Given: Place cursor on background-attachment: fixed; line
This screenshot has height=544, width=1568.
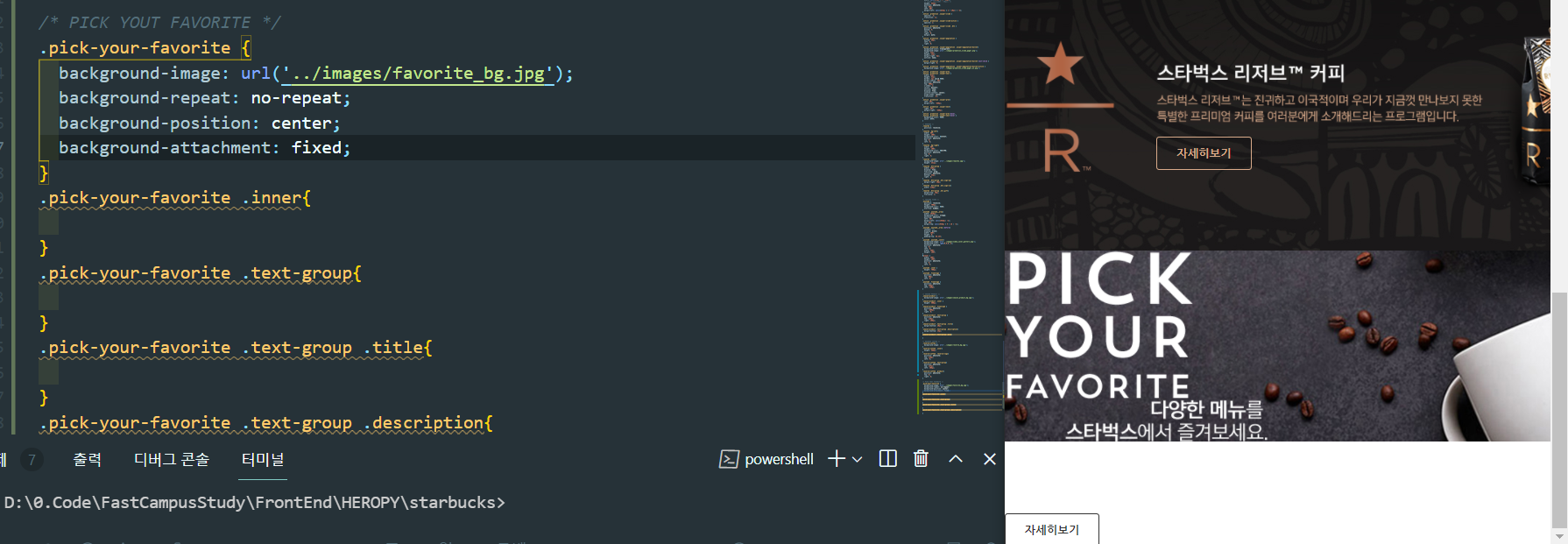Looking at the screenshot, I should (x=204, y=148).
